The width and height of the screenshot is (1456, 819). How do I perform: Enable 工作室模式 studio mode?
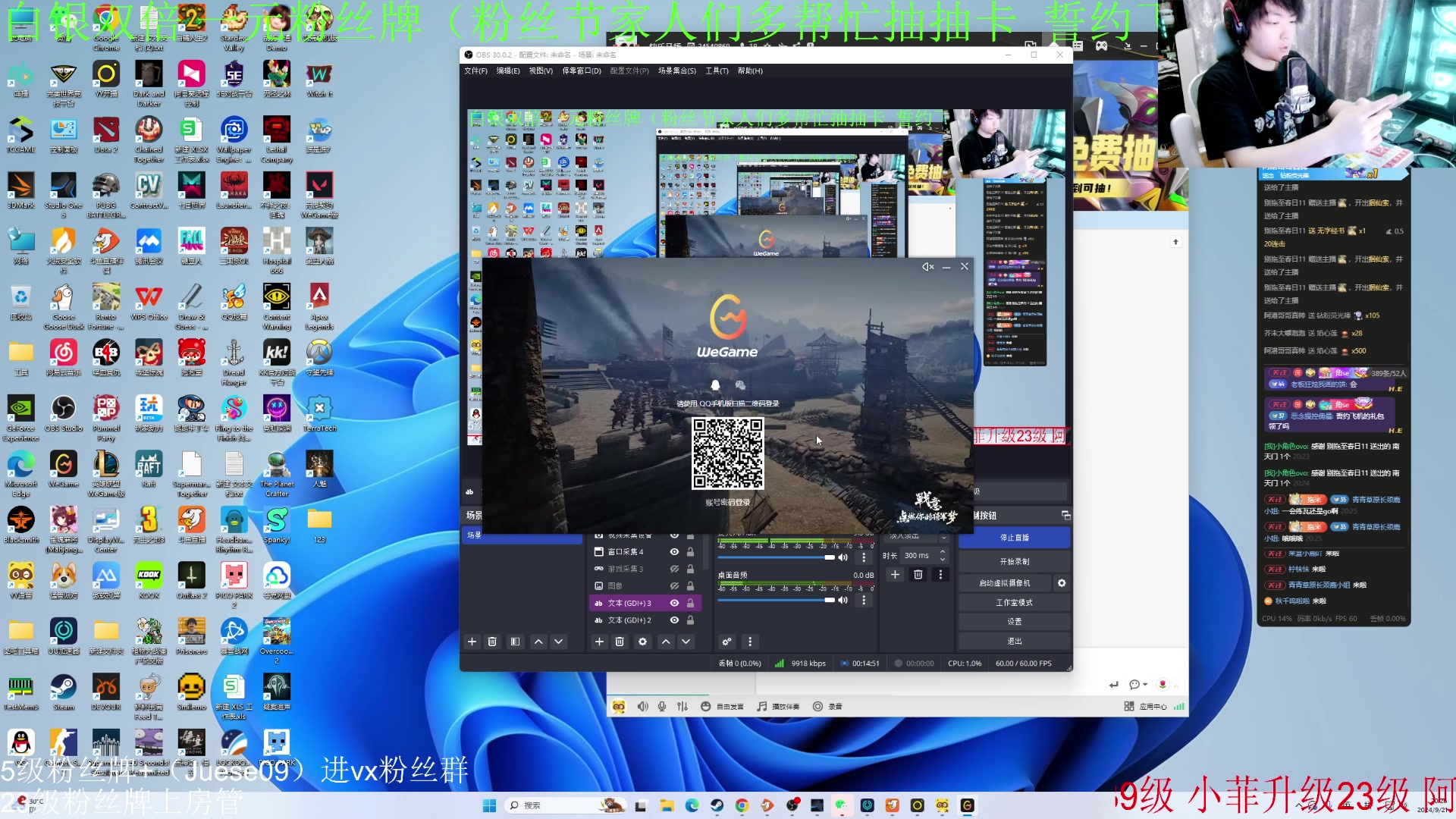tap(1014, 603)
